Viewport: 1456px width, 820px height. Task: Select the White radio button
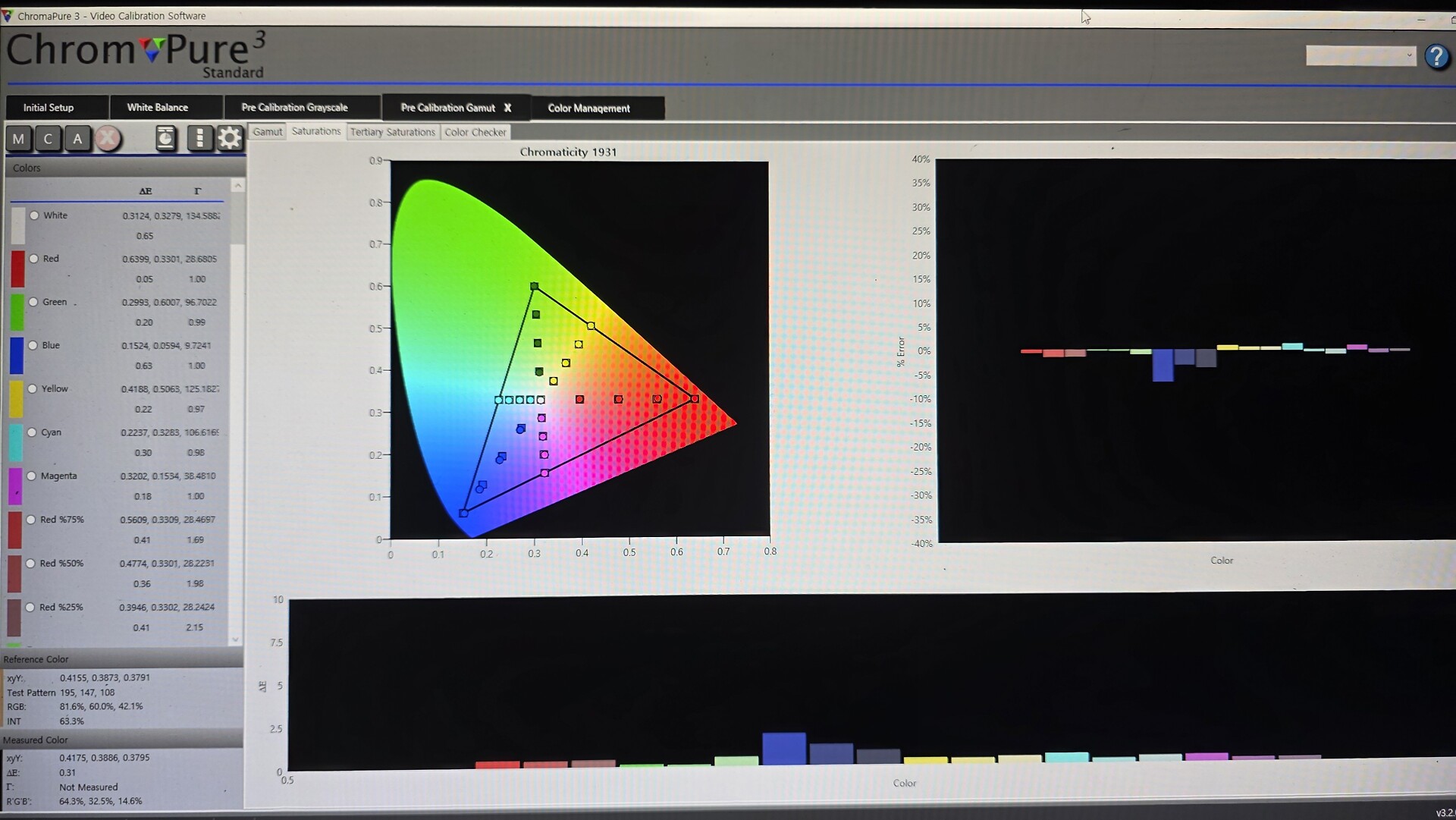point(34,215)
